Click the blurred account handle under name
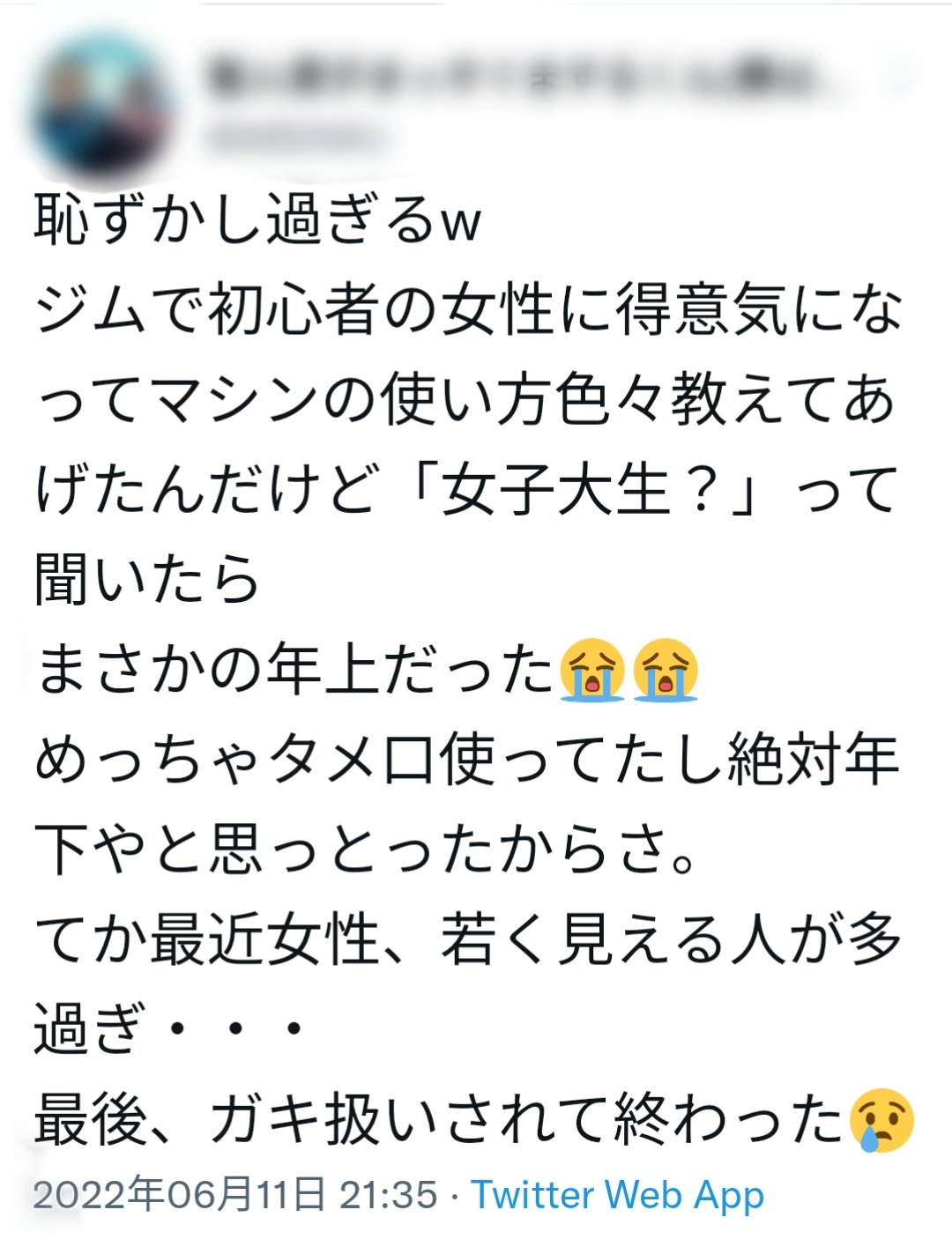 coord(296,137)
